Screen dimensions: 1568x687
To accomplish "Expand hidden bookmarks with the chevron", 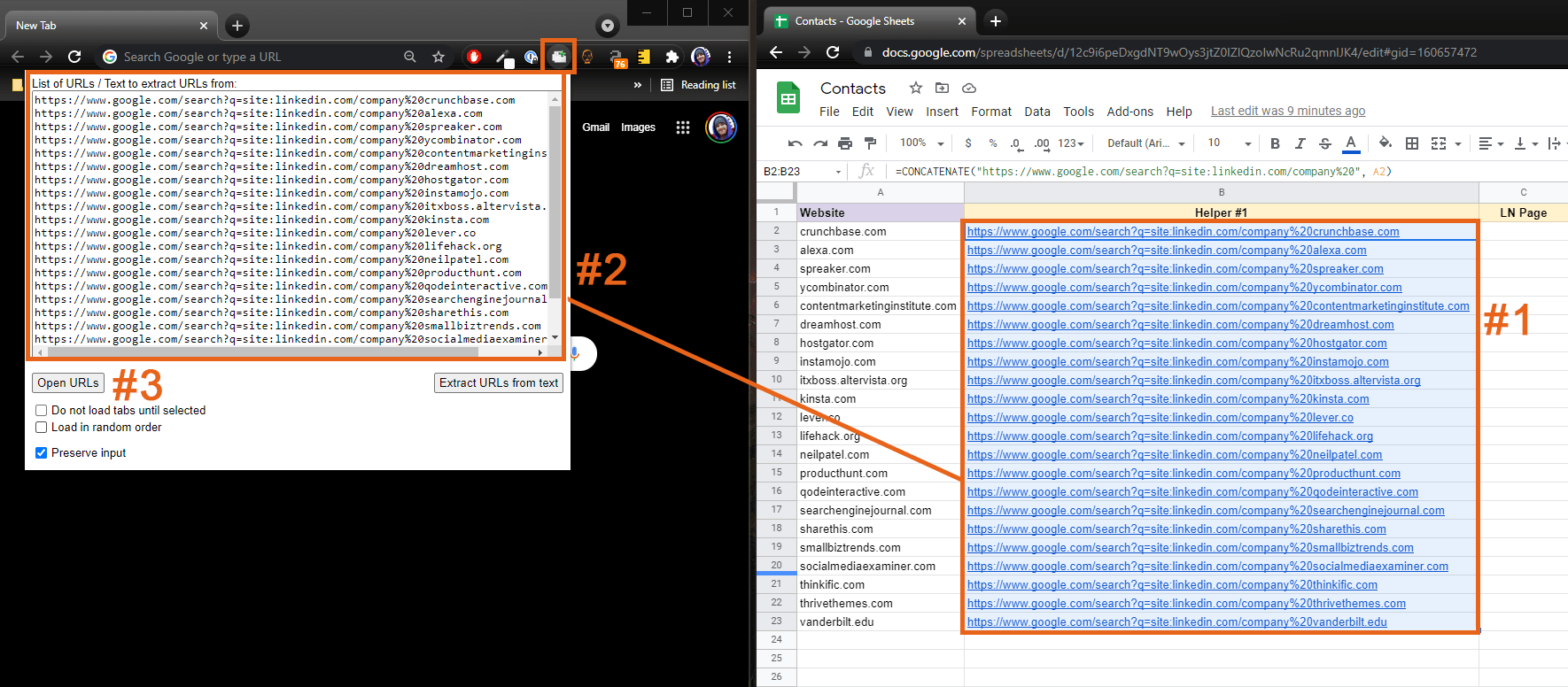I will pos(637,85).
